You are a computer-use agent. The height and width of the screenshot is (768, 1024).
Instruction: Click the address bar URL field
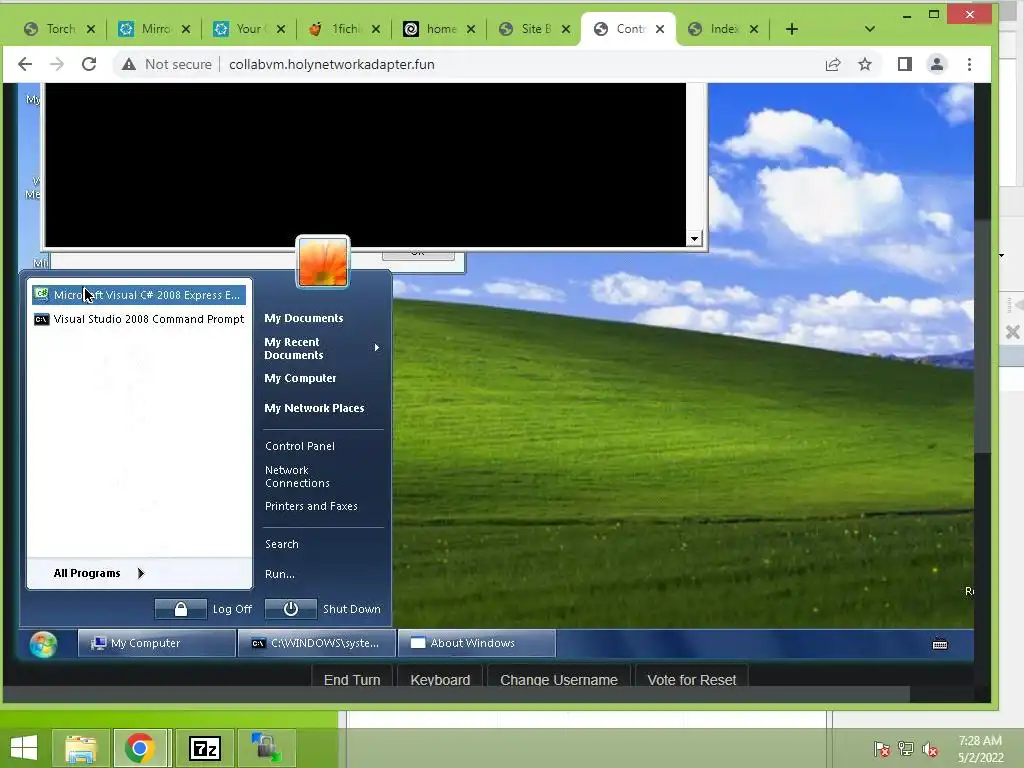point(331,64)
